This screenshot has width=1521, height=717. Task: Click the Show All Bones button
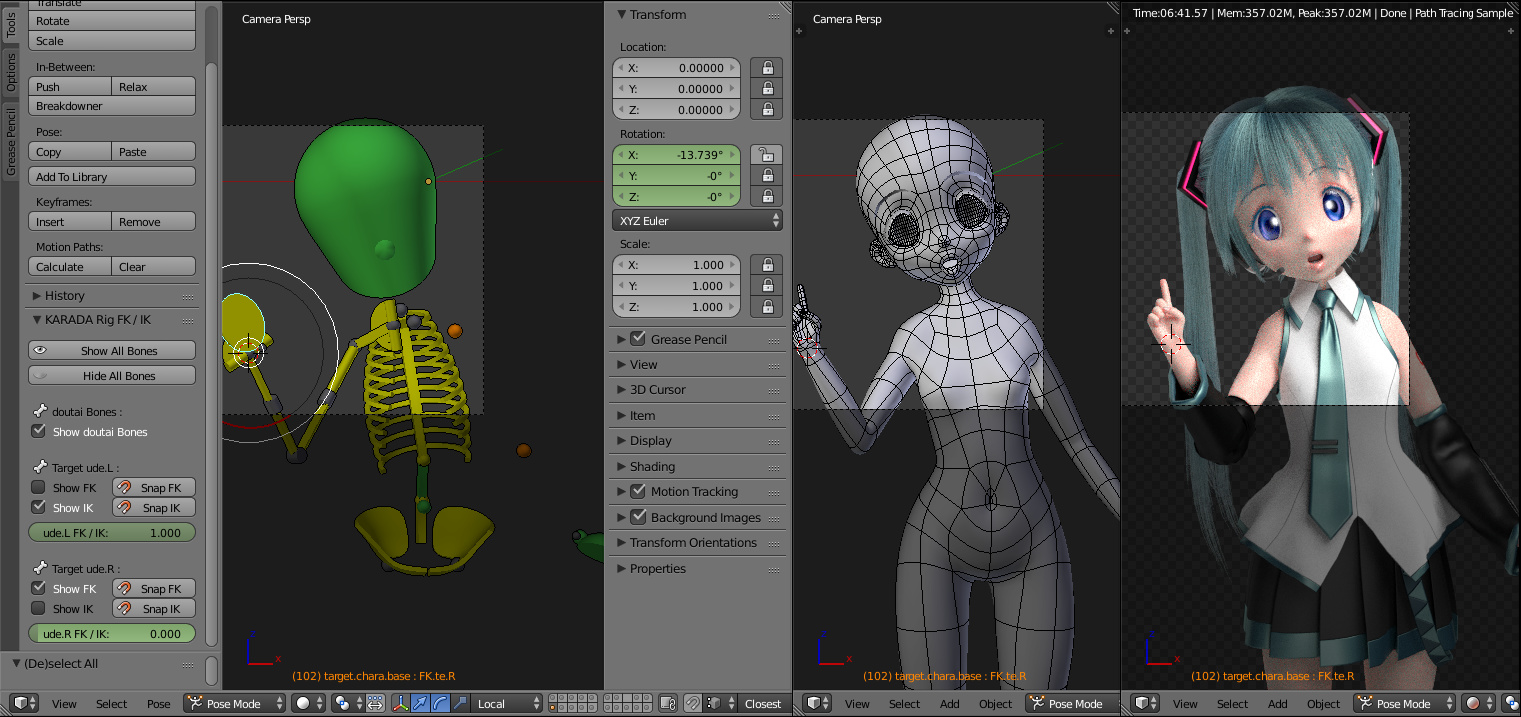(112, 351)
